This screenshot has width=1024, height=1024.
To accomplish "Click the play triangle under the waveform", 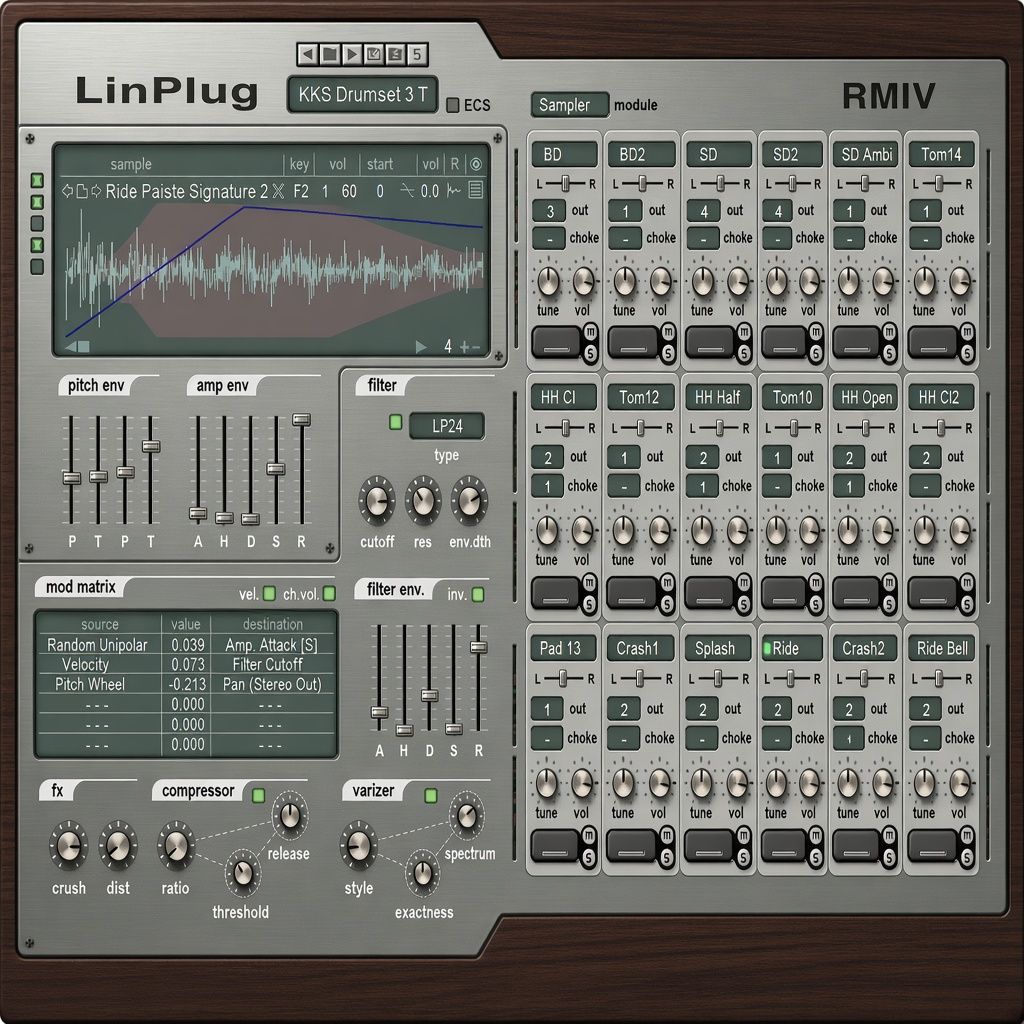I will click(421, 346).
